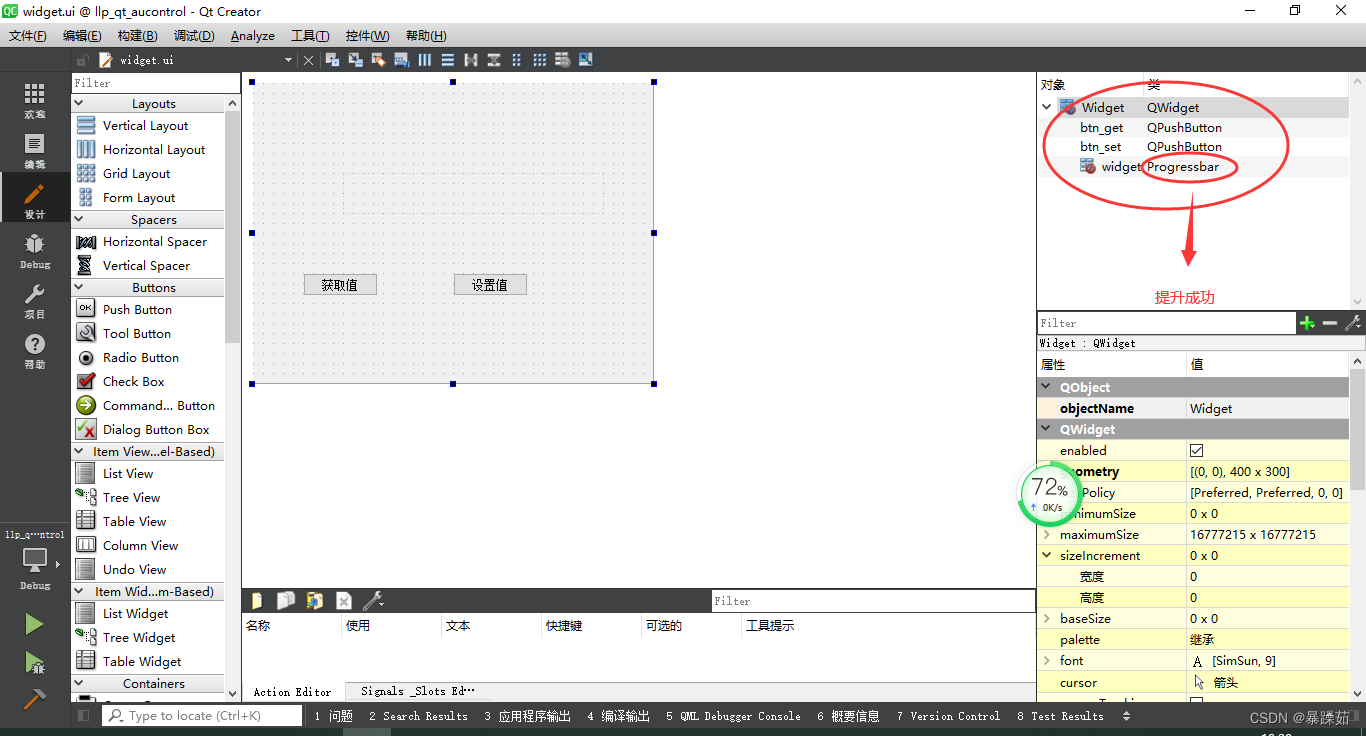Switch to 编辑 (Edit) mode

[x=34, y=150]
